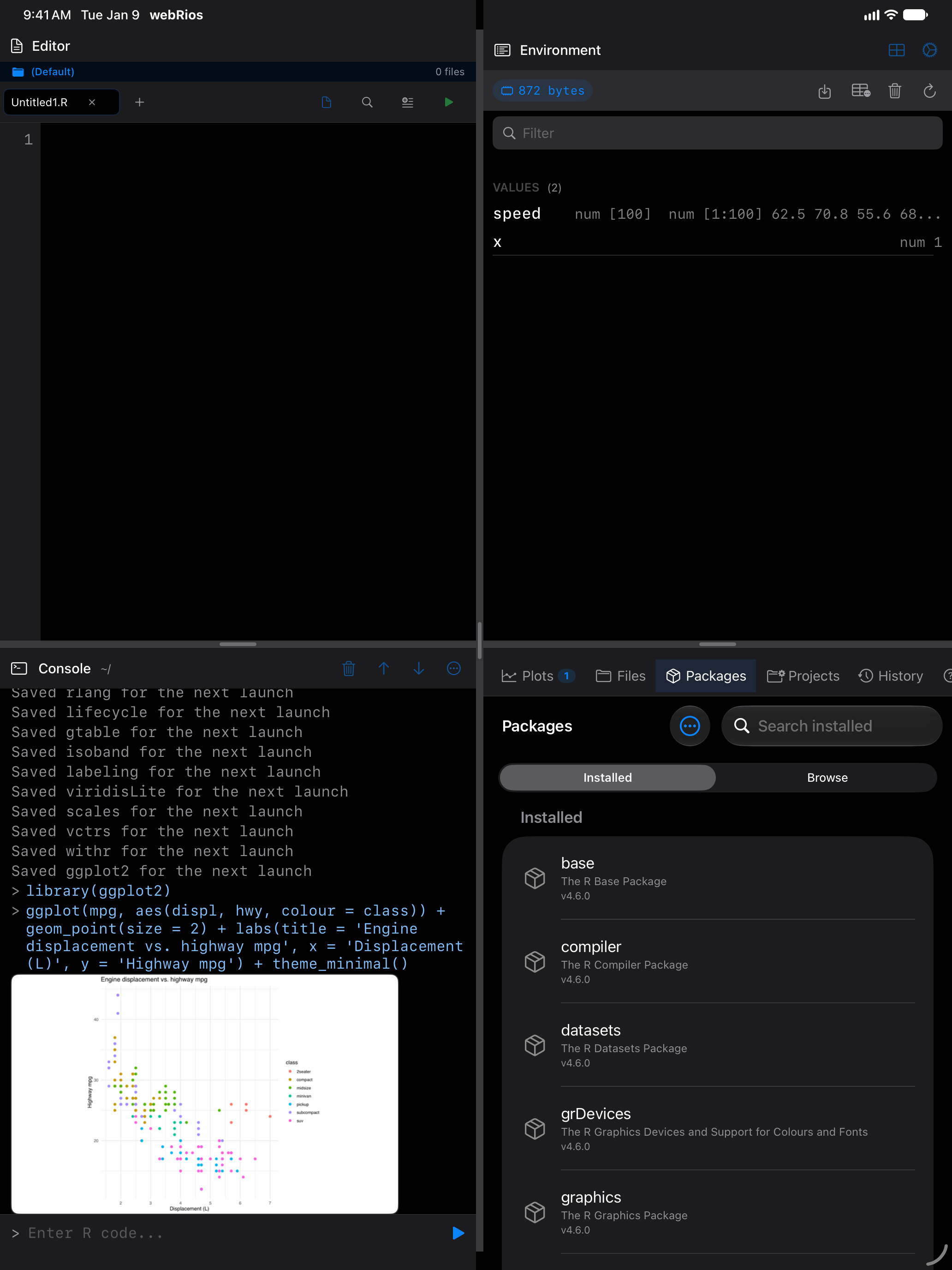952x1270 pixels.
Task: Open search in the editor toolbar
Action: point(367,102)
